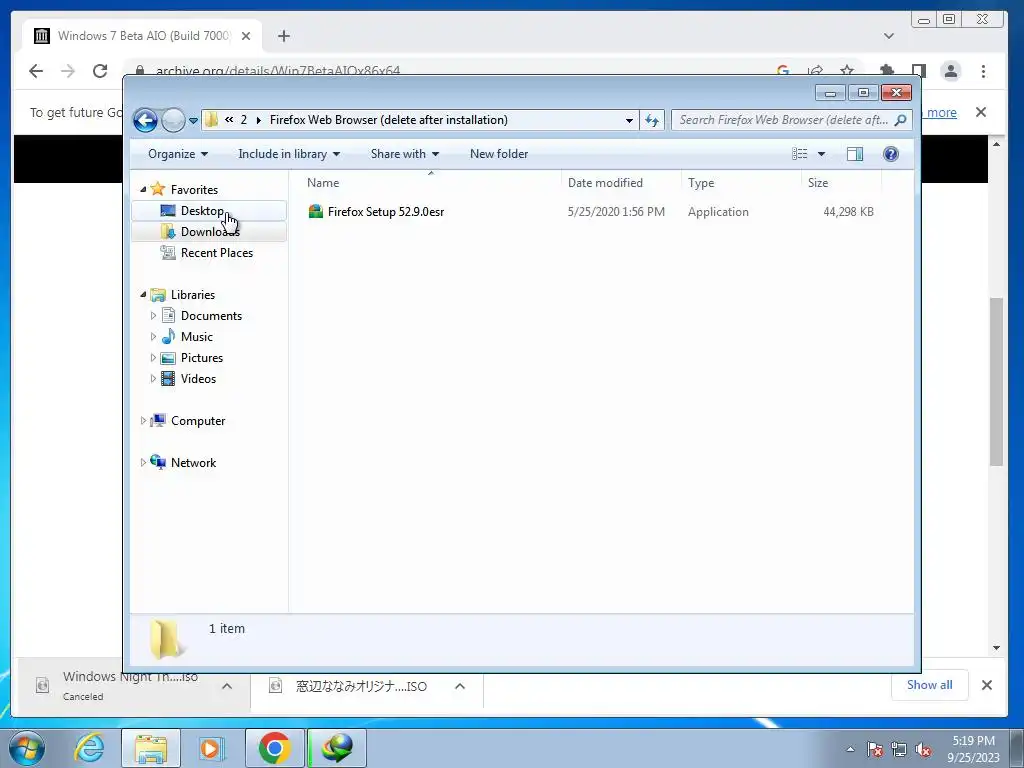Expand the Computer node

(x=143, y=421)
